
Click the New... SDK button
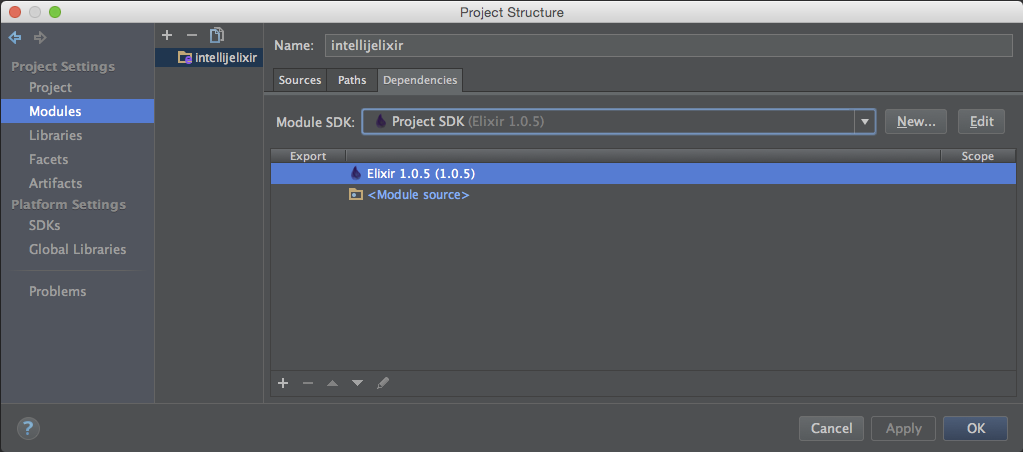tap(915, 121)
